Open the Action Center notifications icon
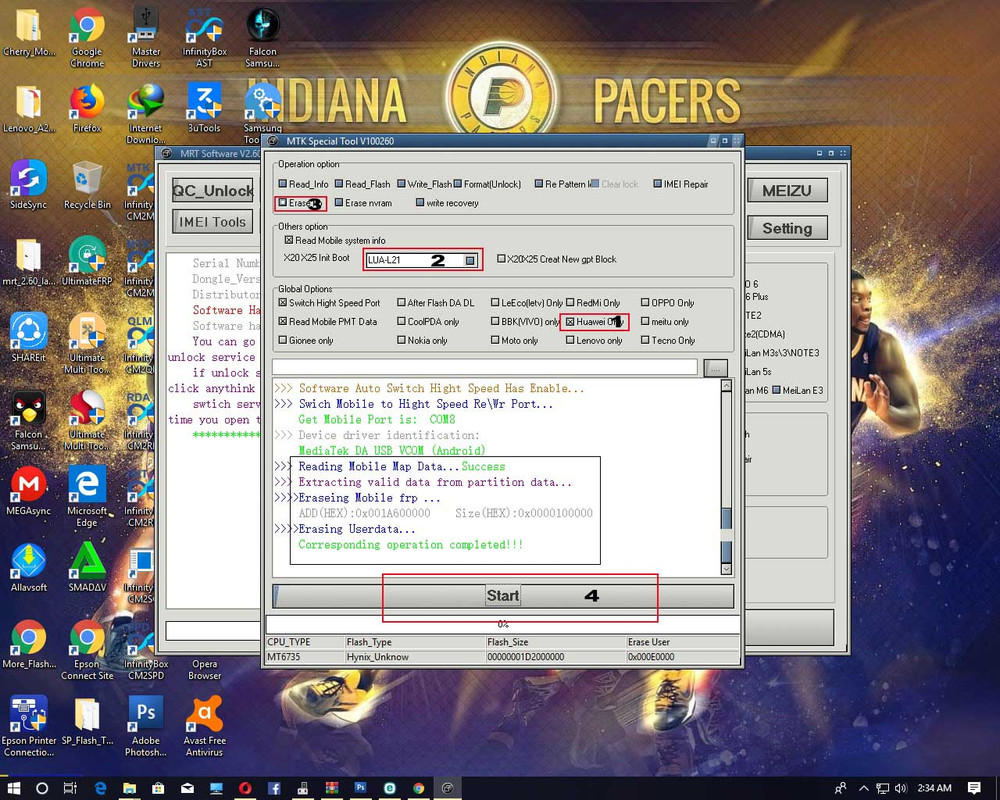 click(974, 788)
